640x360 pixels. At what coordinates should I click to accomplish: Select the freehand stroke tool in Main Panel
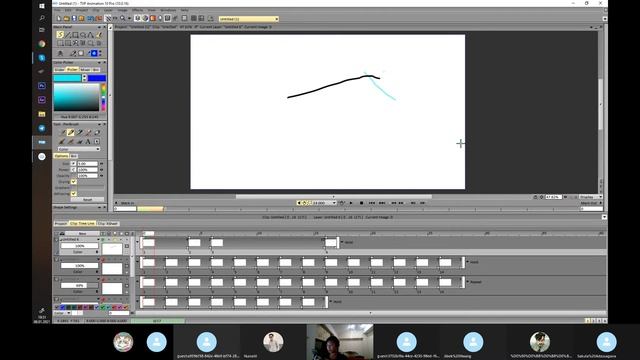click(x=60, y=35)
